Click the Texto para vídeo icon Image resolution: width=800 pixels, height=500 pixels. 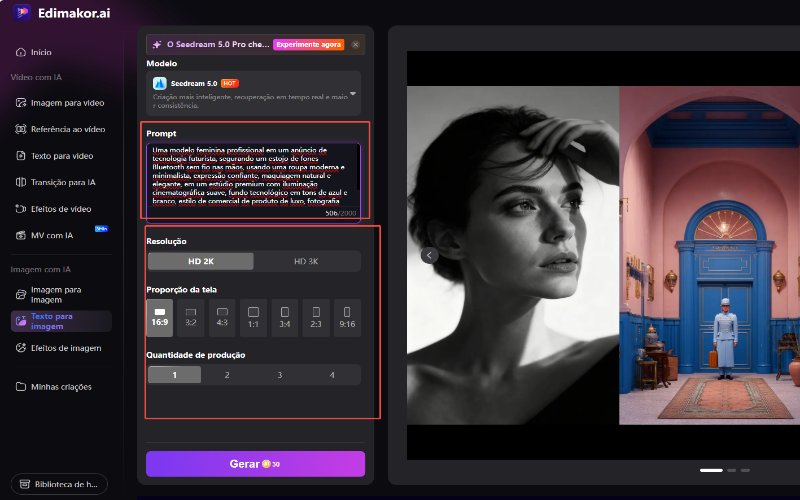point(20,156)
